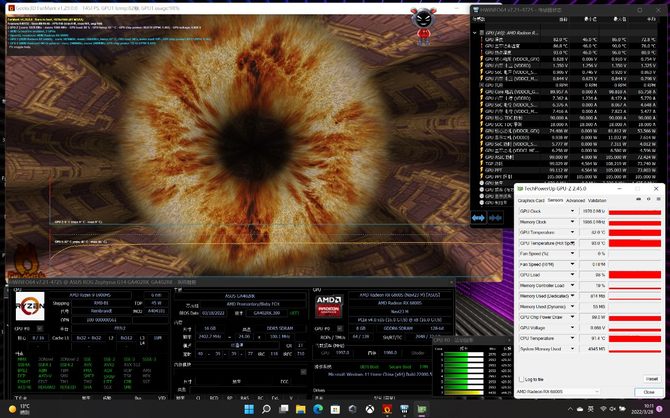Viewport: 670px width, 418px height.
Task: Click the Reset button in GPU-Z
Action: [x=650, y=379]
